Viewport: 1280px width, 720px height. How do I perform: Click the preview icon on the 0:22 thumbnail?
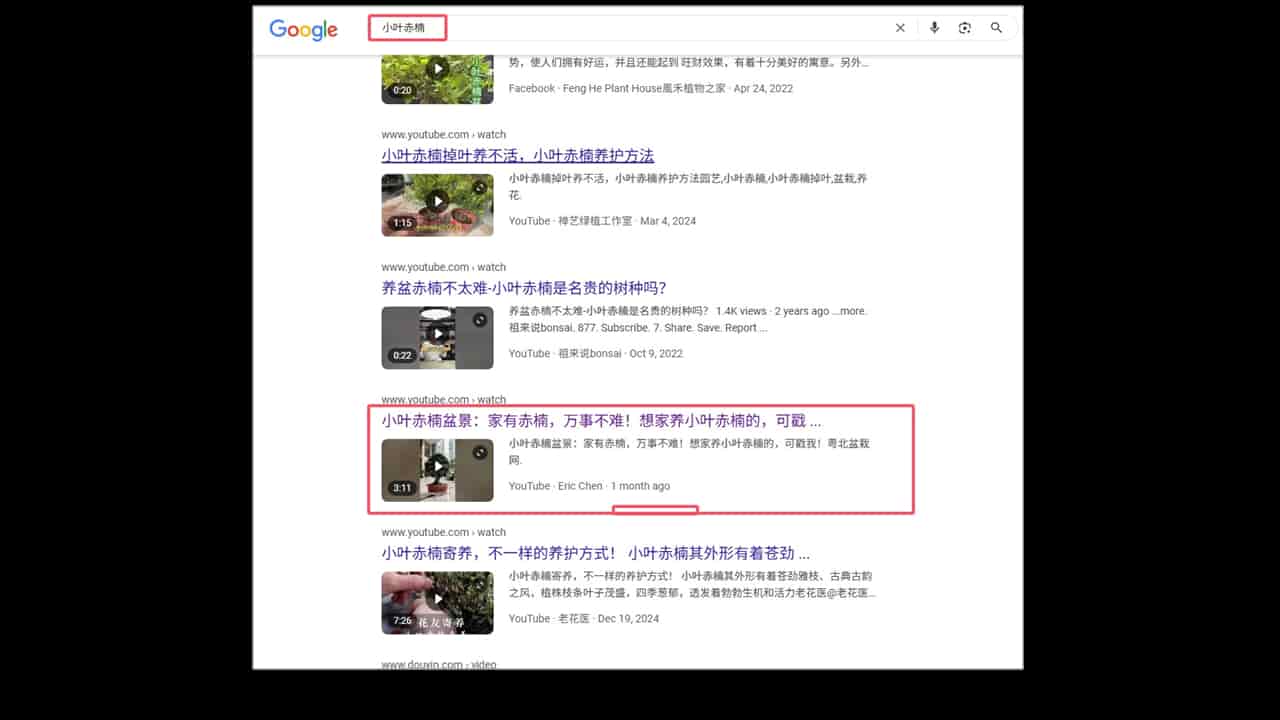(x=480, y=320)
